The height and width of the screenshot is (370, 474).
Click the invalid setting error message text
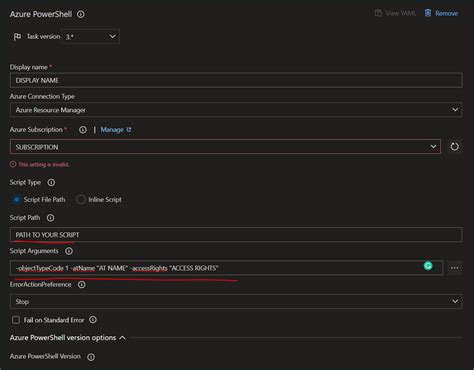tap(44, 164)
